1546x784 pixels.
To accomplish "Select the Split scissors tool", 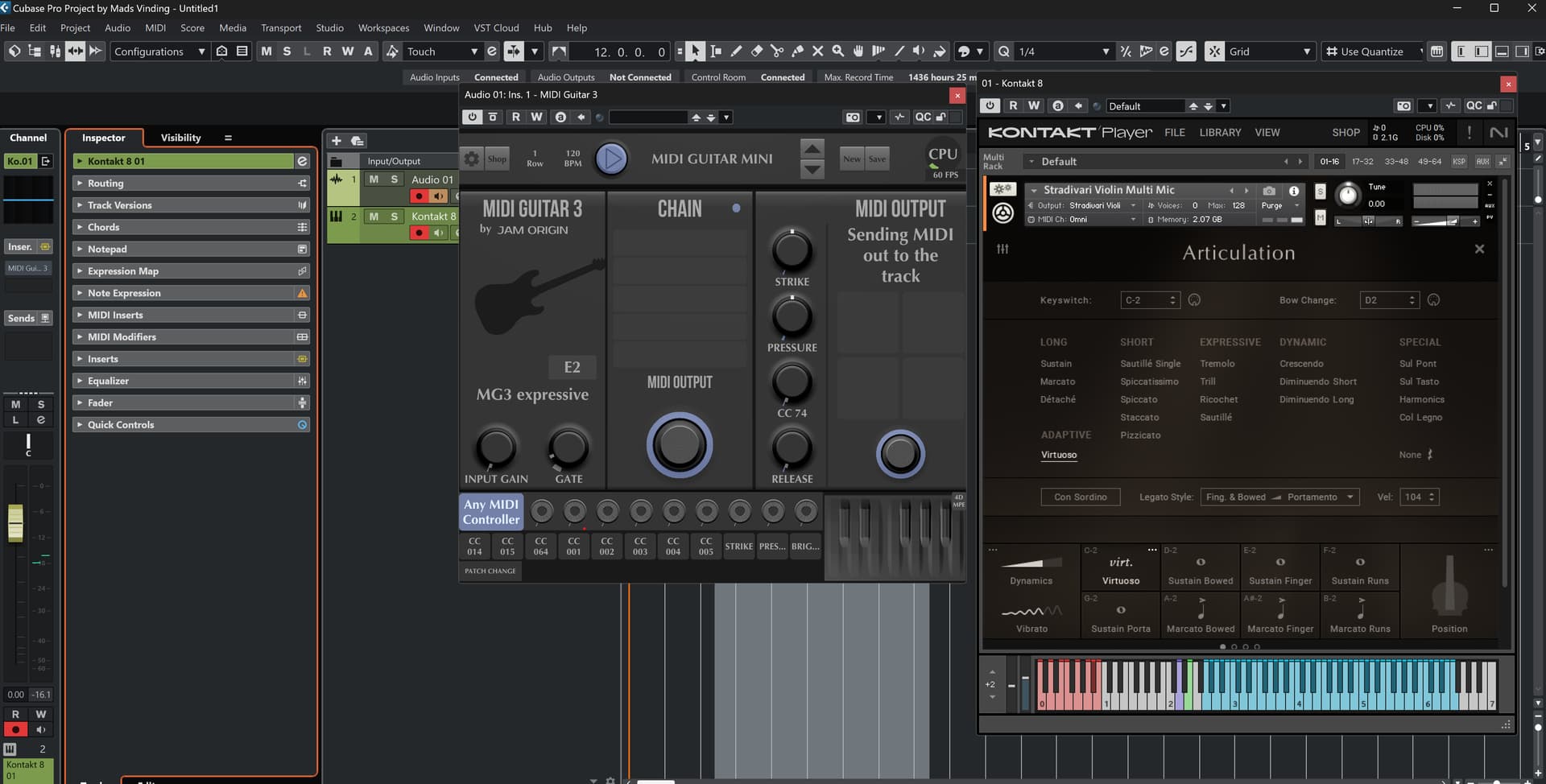I will pyautogui.click(x=777, y=52).
